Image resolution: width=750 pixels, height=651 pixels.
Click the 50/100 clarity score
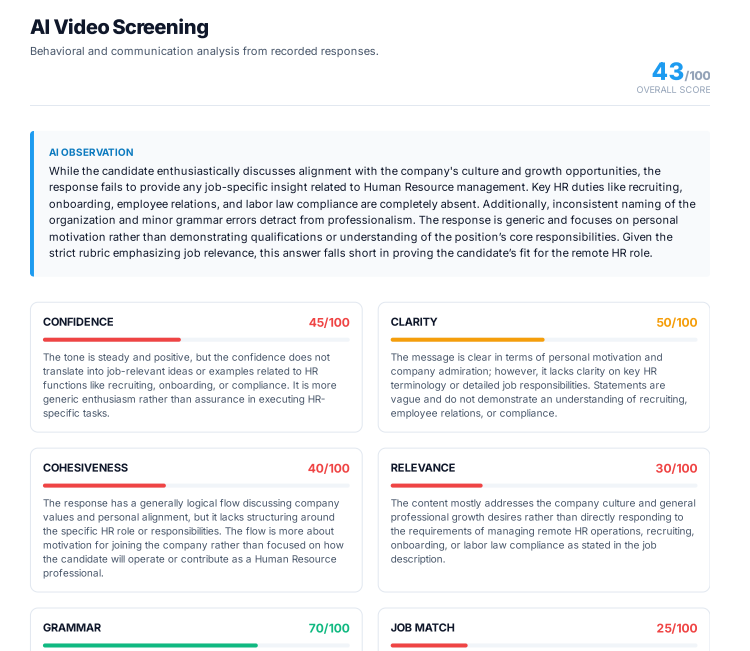coord(677,322)
